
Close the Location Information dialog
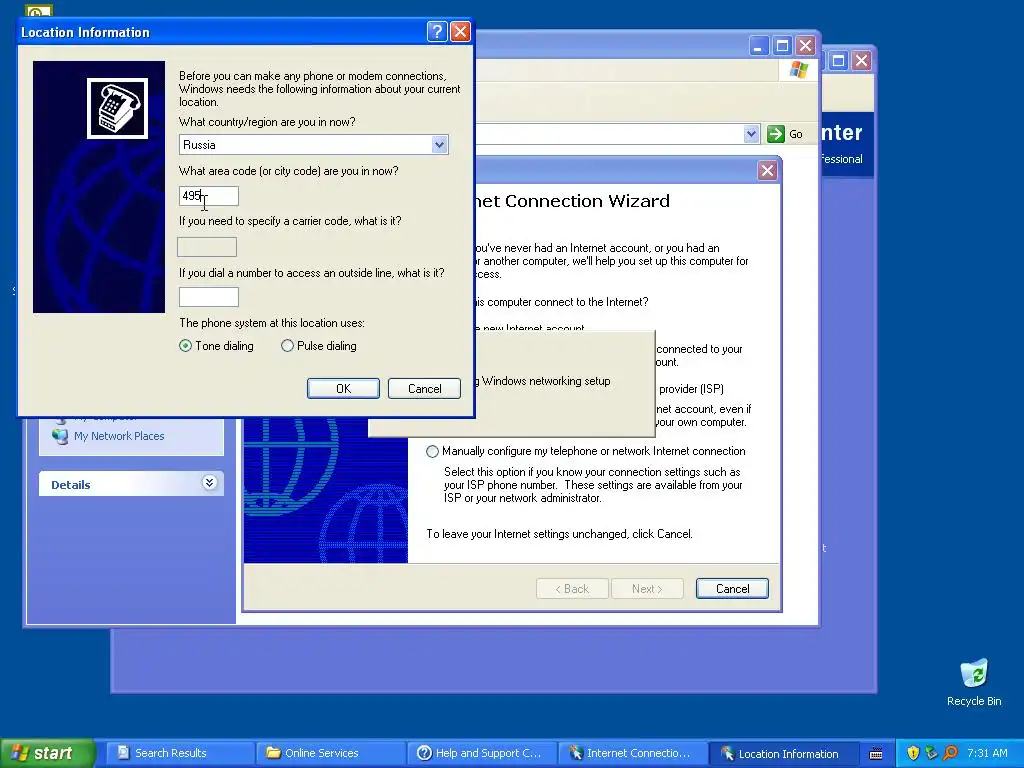point(460,31)
